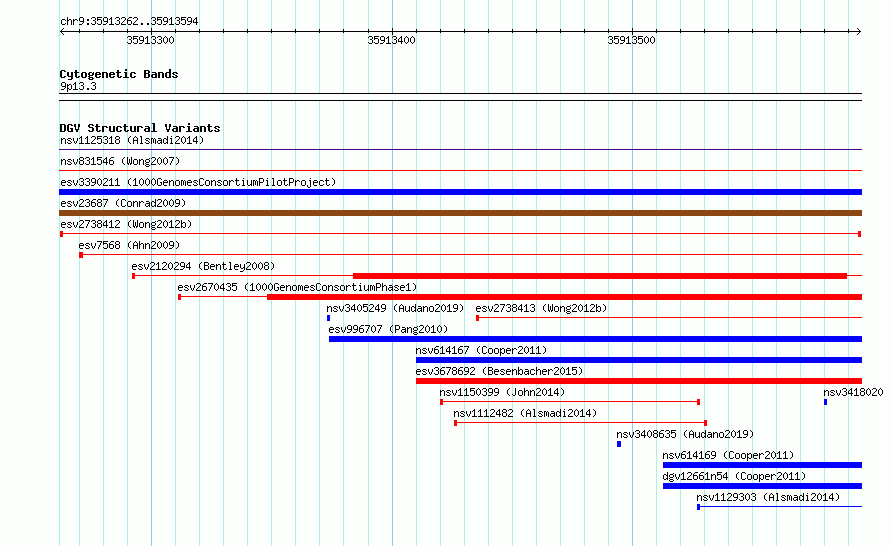This screenshot has height=546, width=890.
Task: Click the small blue nsv3418020 marker
Action: click(x=826, y=402)
